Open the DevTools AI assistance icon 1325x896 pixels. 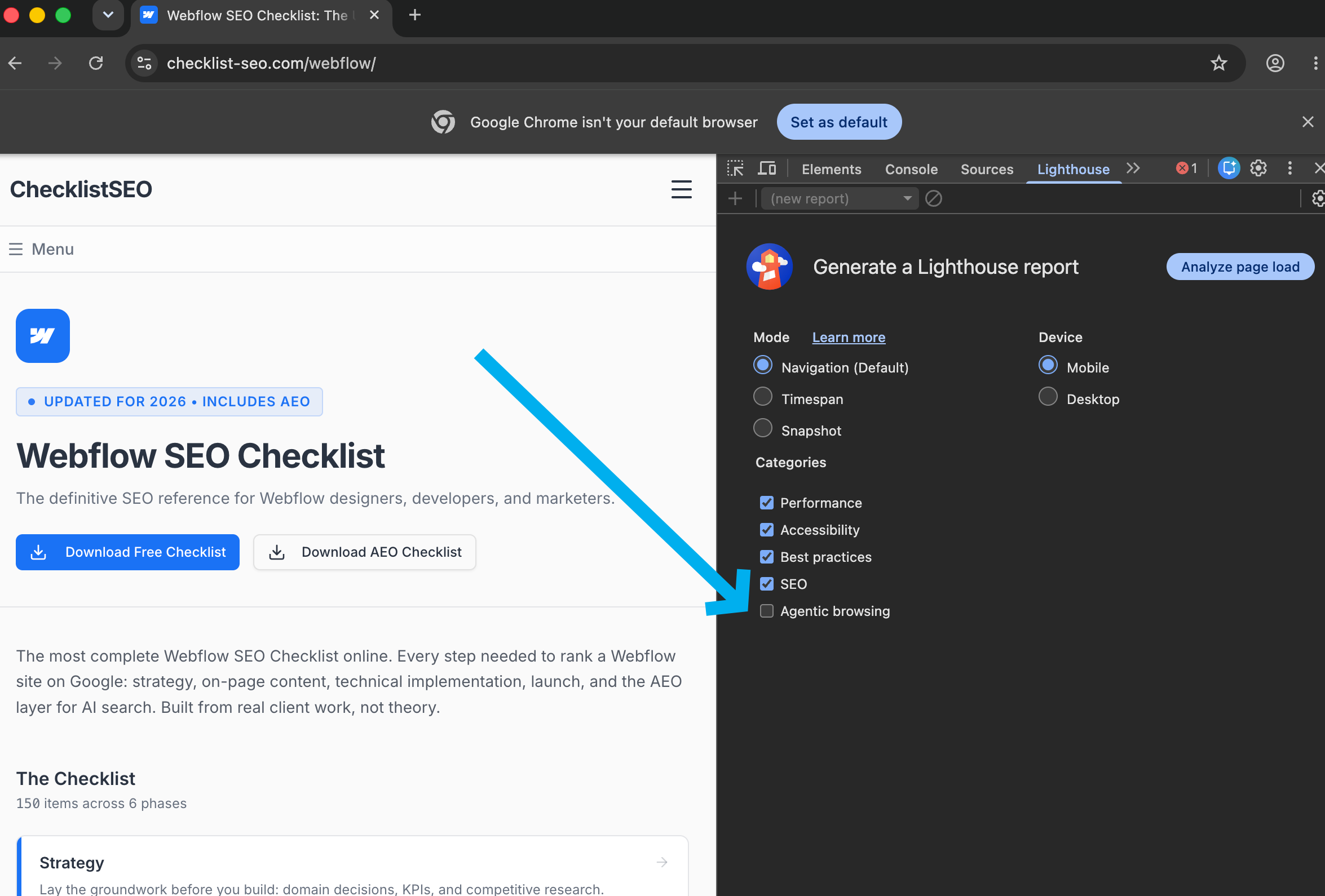click(x=1229, y=168)
